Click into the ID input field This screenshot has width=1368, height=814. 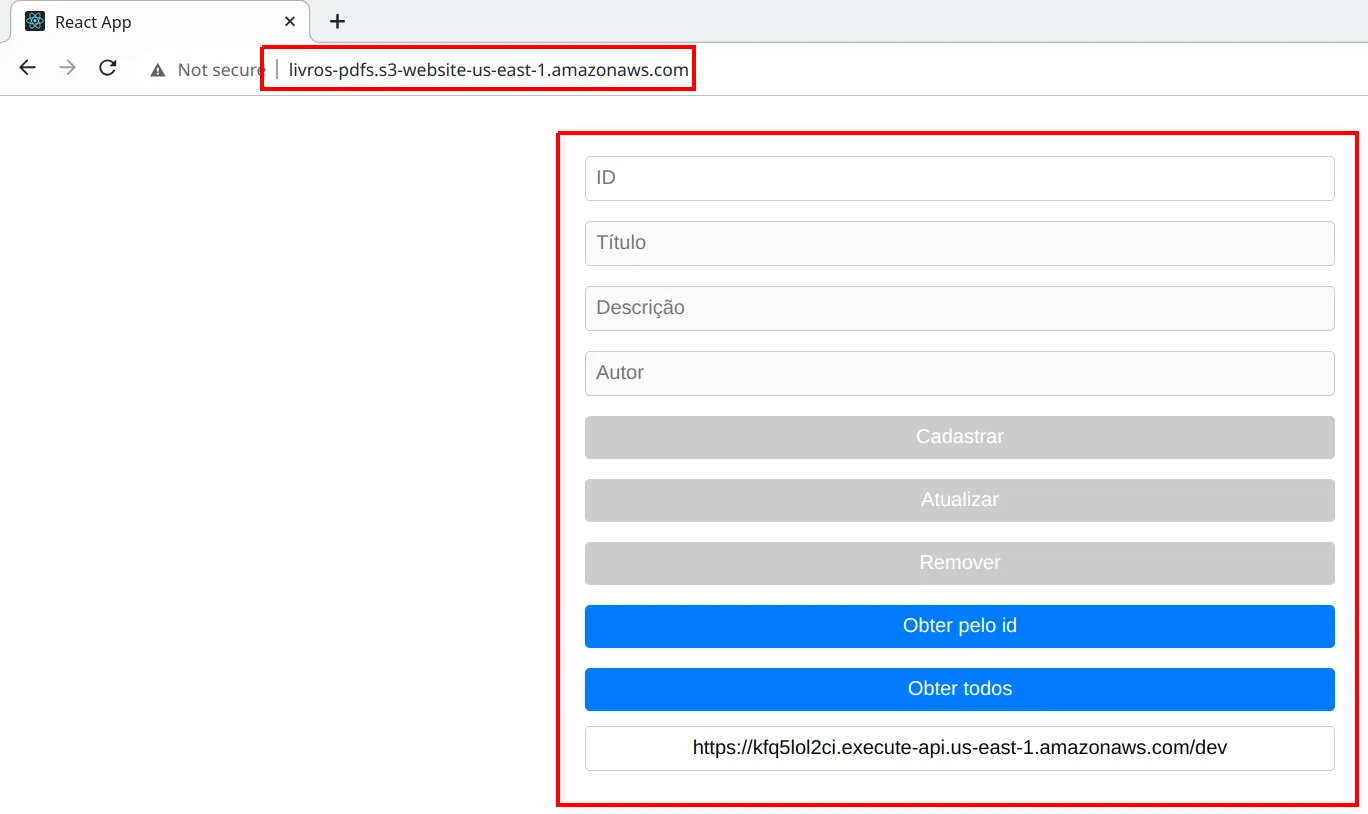point(959,178)
